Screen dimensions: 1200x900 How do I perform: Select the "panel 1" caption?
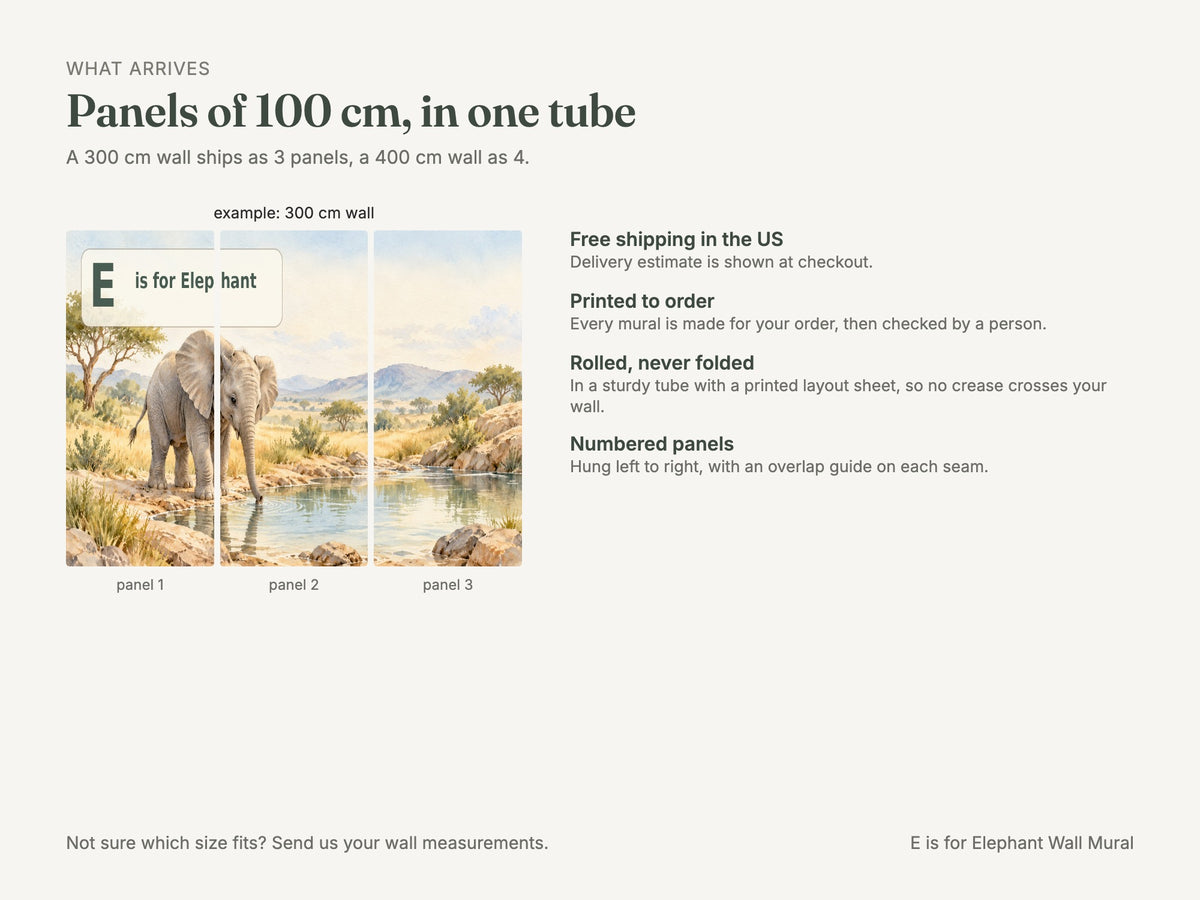pyautogui.click(x=140, y=585)
